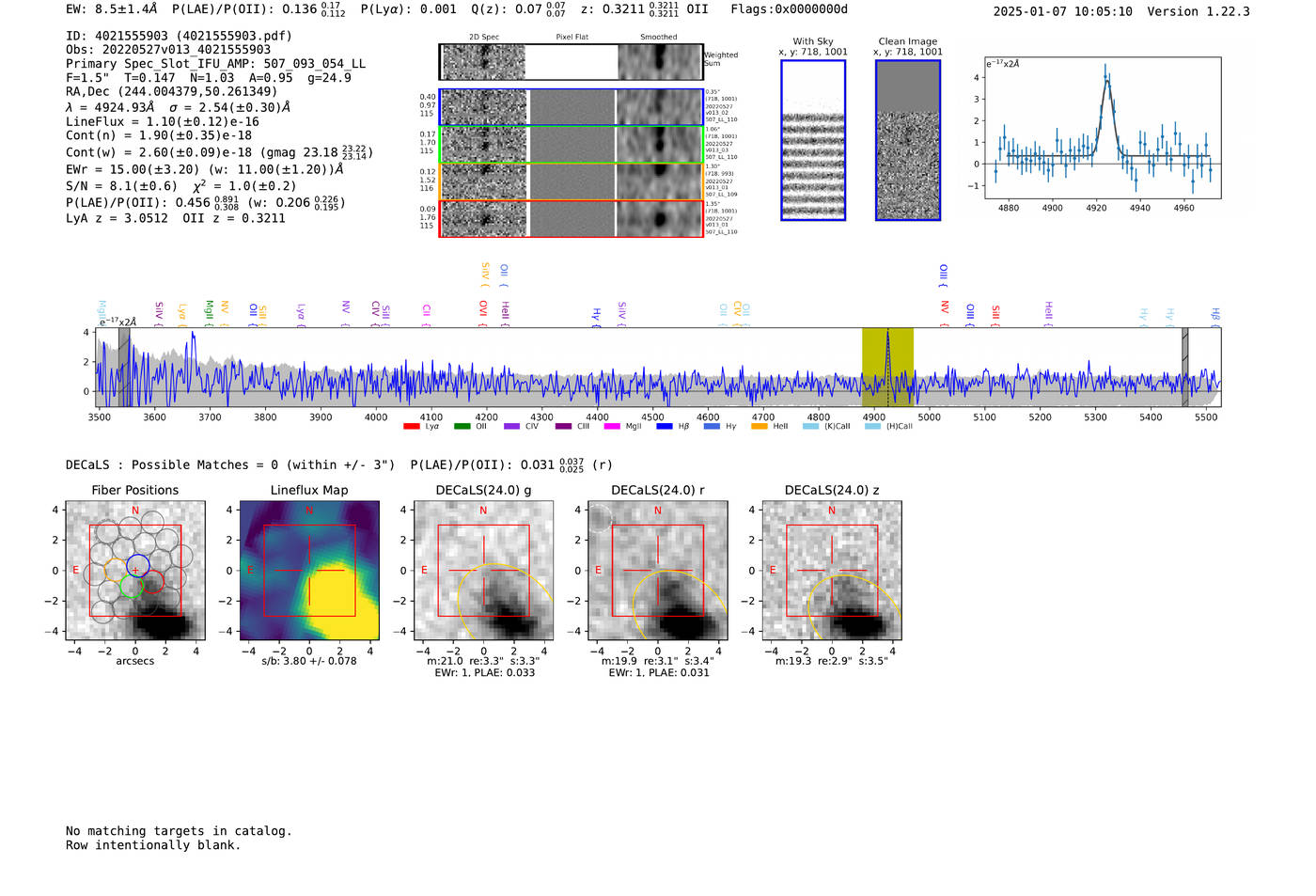Pick the CIII legend swatch
This screenshot has height=896, width=1316.
tap(563, 427)
